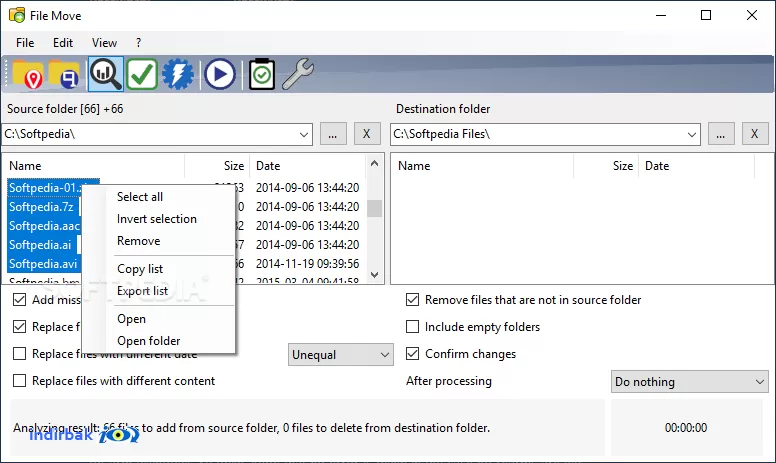The width and height of the screenshot is (776, 463).
Task: Open settings with the wrench icon
Action: coord(297,74)
